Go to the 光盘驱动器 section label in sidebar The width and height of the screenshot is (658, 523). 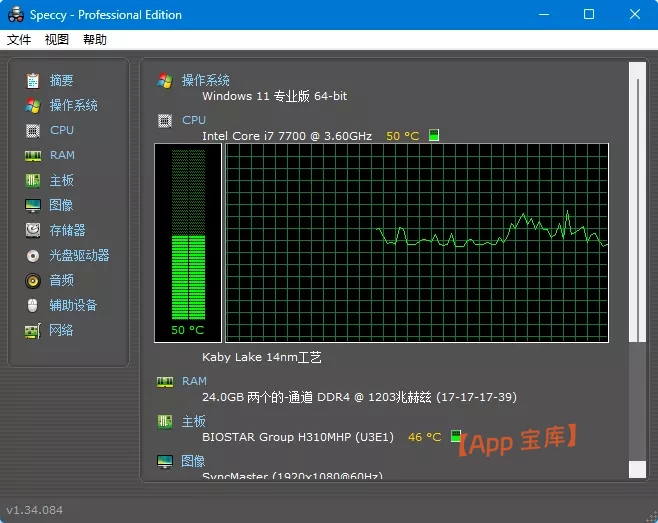pyautogui.click(x=79, y=255)
